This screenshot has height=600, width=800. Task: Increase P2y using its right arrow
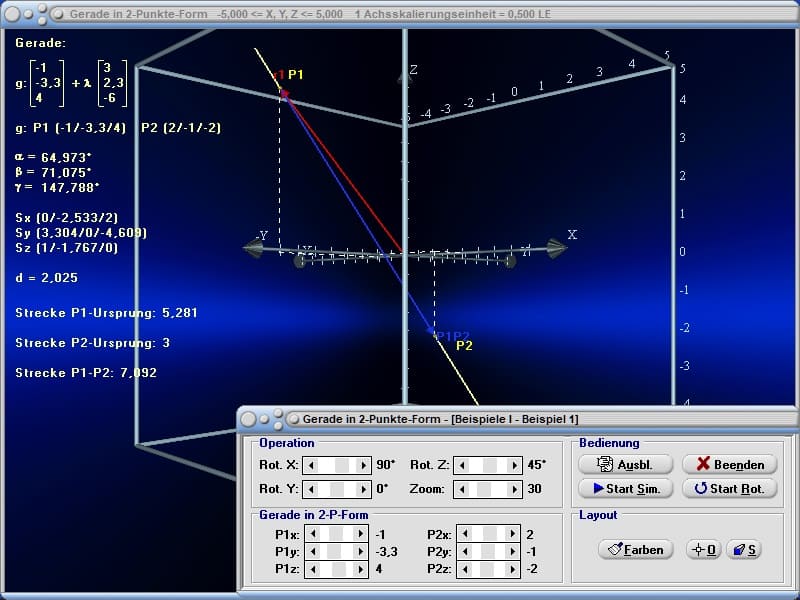click(x=513, y=552)
